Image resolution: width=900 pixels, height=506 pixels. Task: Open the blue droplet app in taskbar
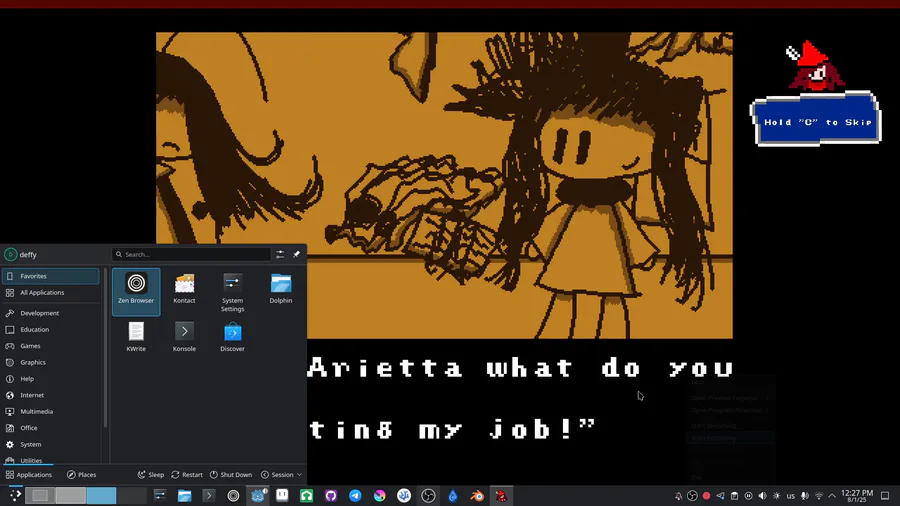click(x=453, y=496)
